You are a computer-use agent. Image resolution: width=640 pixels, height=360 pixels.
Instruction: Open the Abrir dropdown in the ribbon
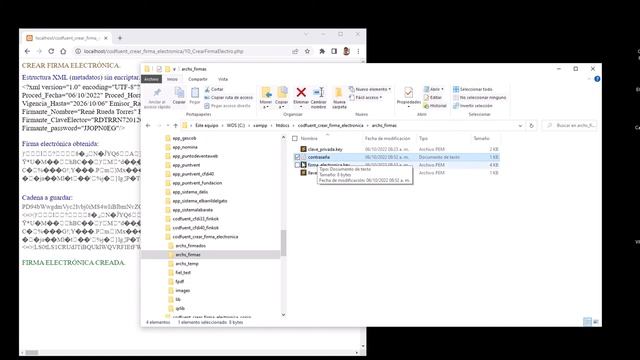tap(433, 89)
